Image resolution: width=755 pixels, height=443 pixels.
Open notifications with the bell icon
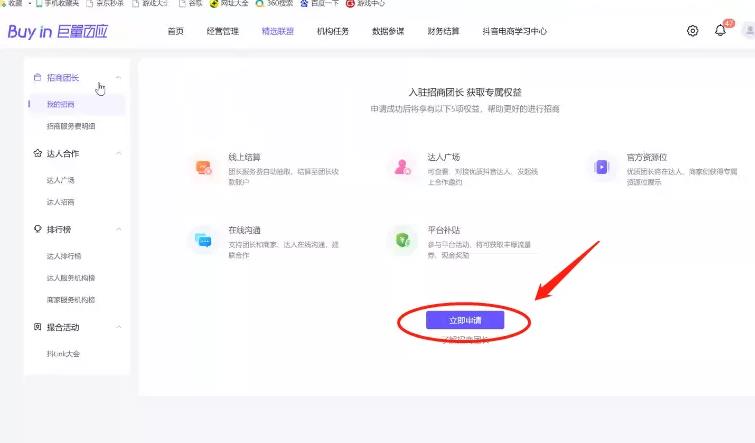click(720, 31)
